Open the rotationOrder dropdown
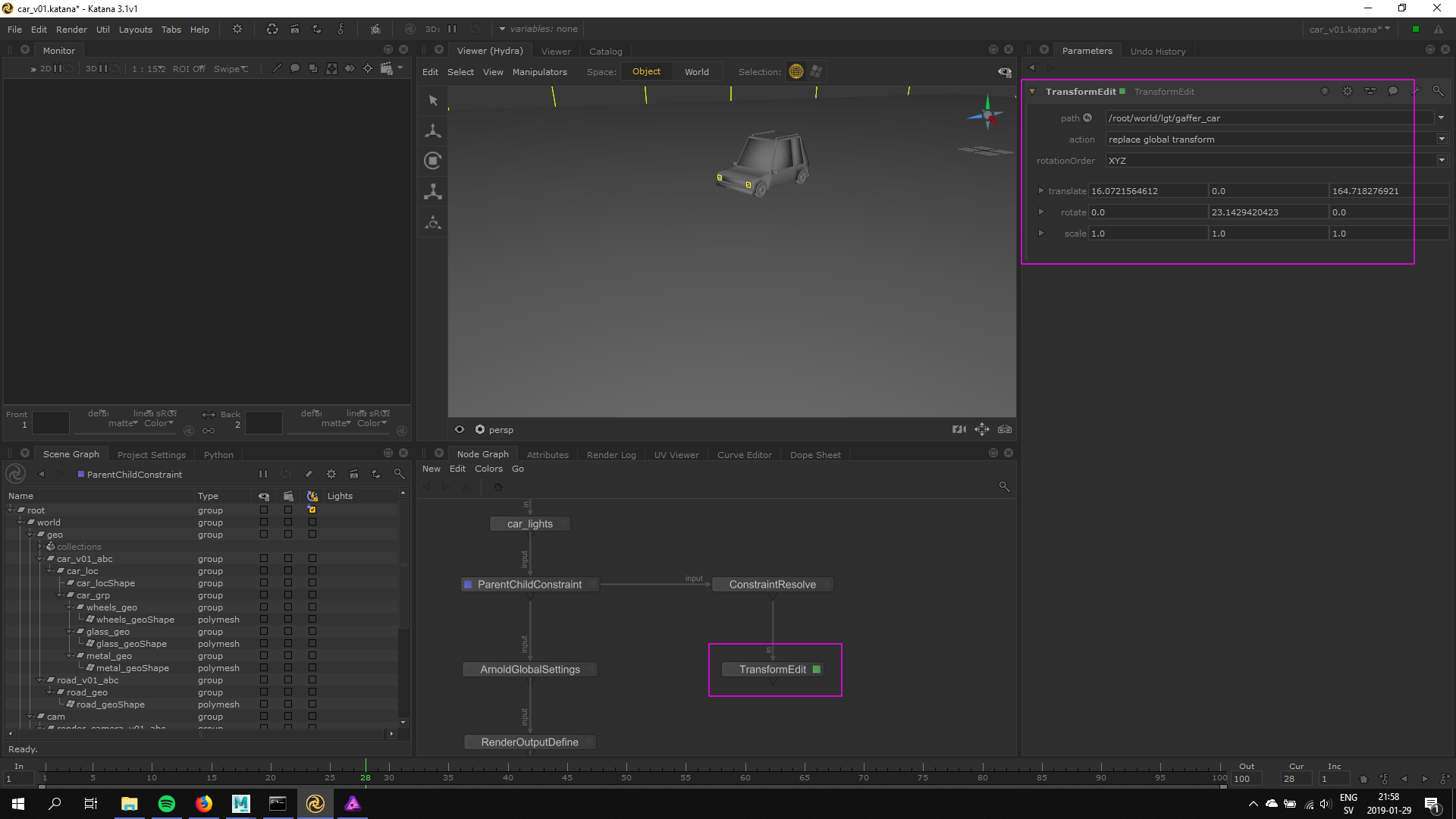This screenshot has height=819, width=1456. click(1442, 161)
